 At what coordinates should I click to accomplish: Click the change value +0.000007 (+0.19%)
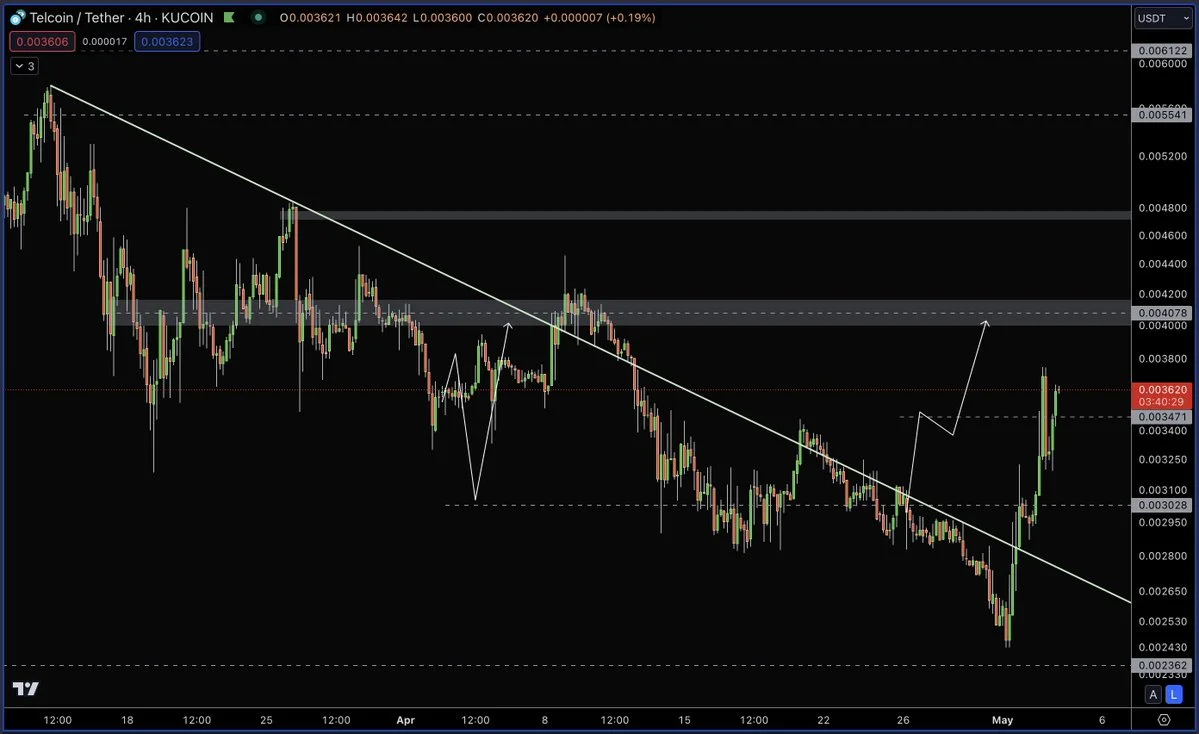(x=600, y=18)
